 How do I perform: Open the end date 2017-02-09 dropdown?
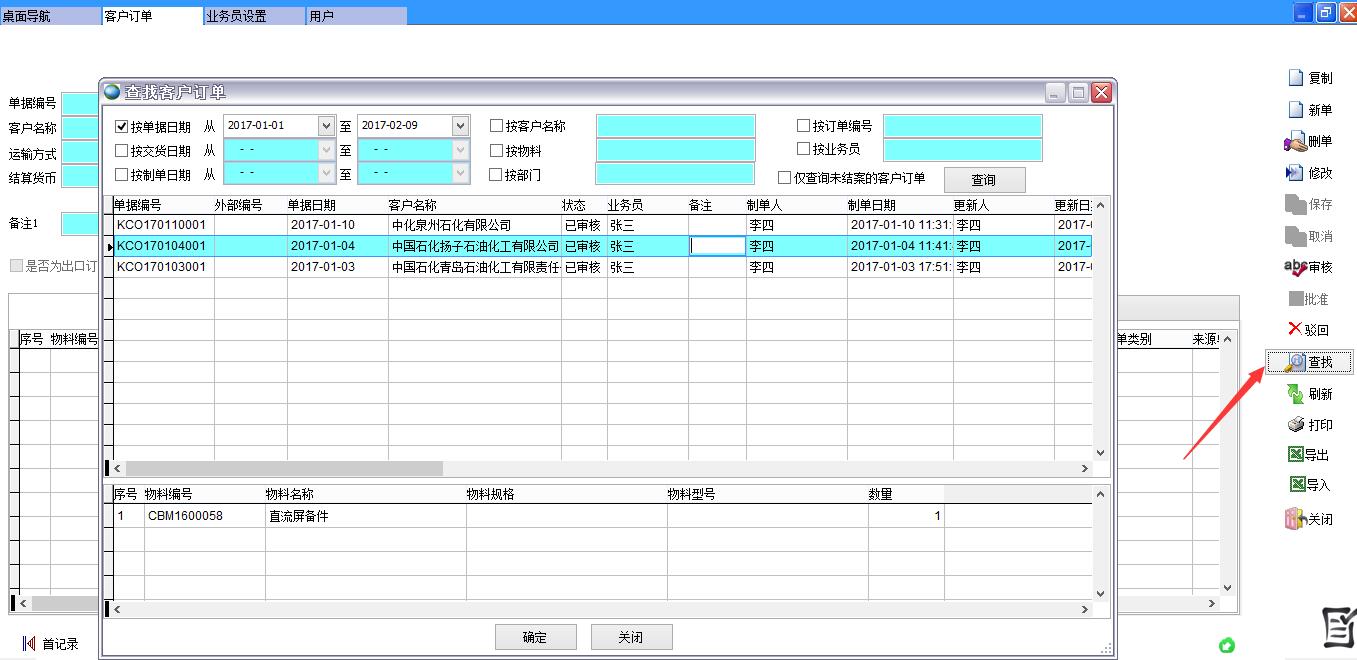[460, 126]
